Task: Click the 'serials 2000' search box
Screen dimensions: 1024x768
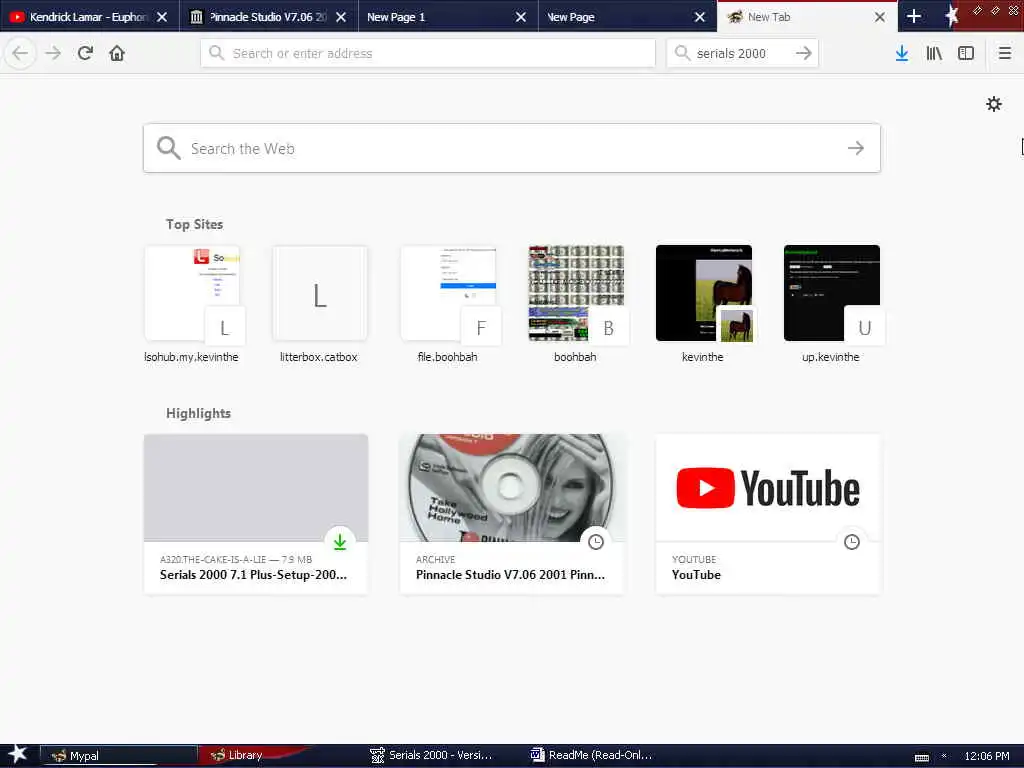Action: coord(742,53)
